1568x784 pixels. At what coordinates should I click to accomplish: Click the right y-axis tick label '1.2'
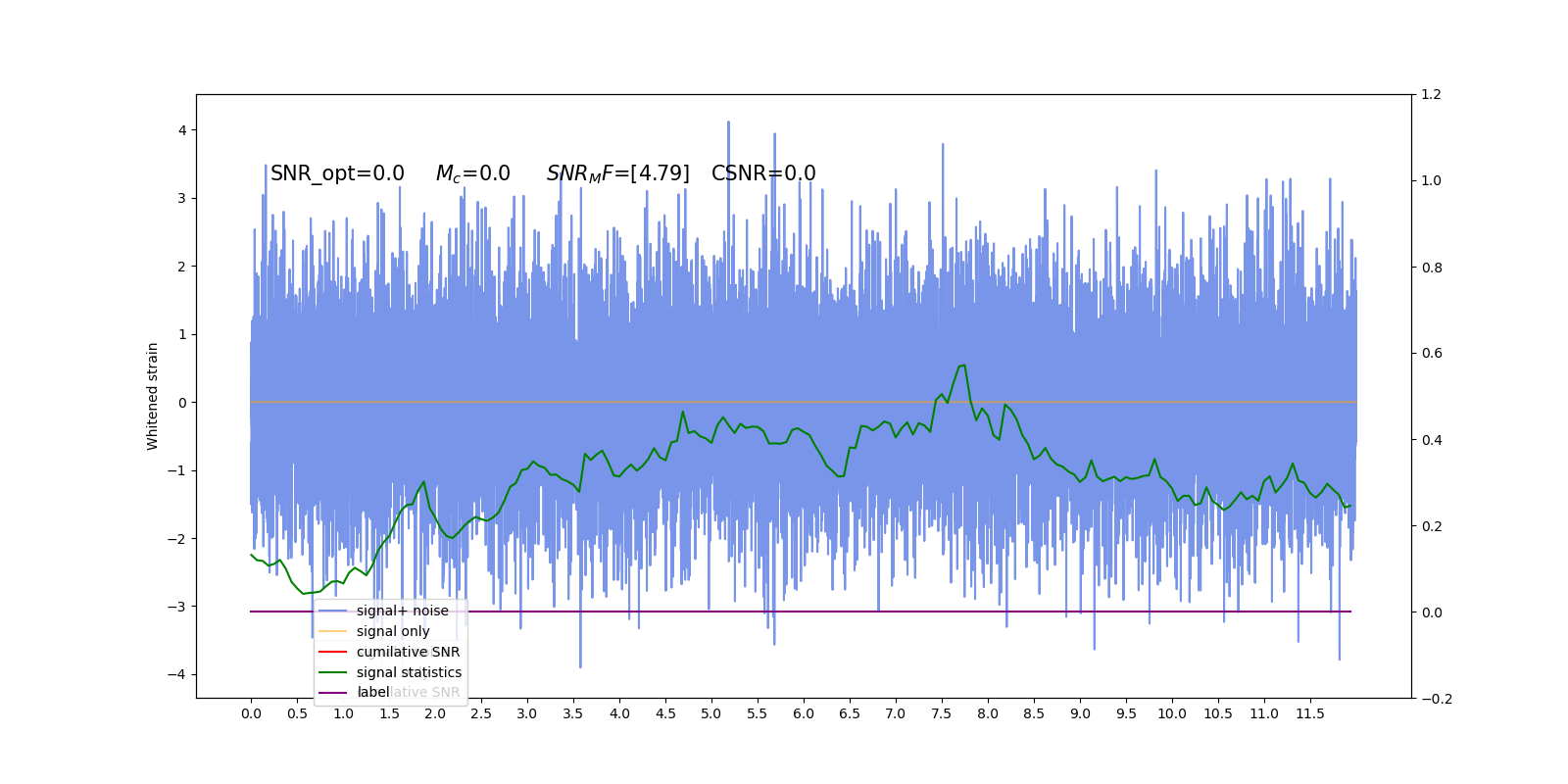pos(1431,95)
